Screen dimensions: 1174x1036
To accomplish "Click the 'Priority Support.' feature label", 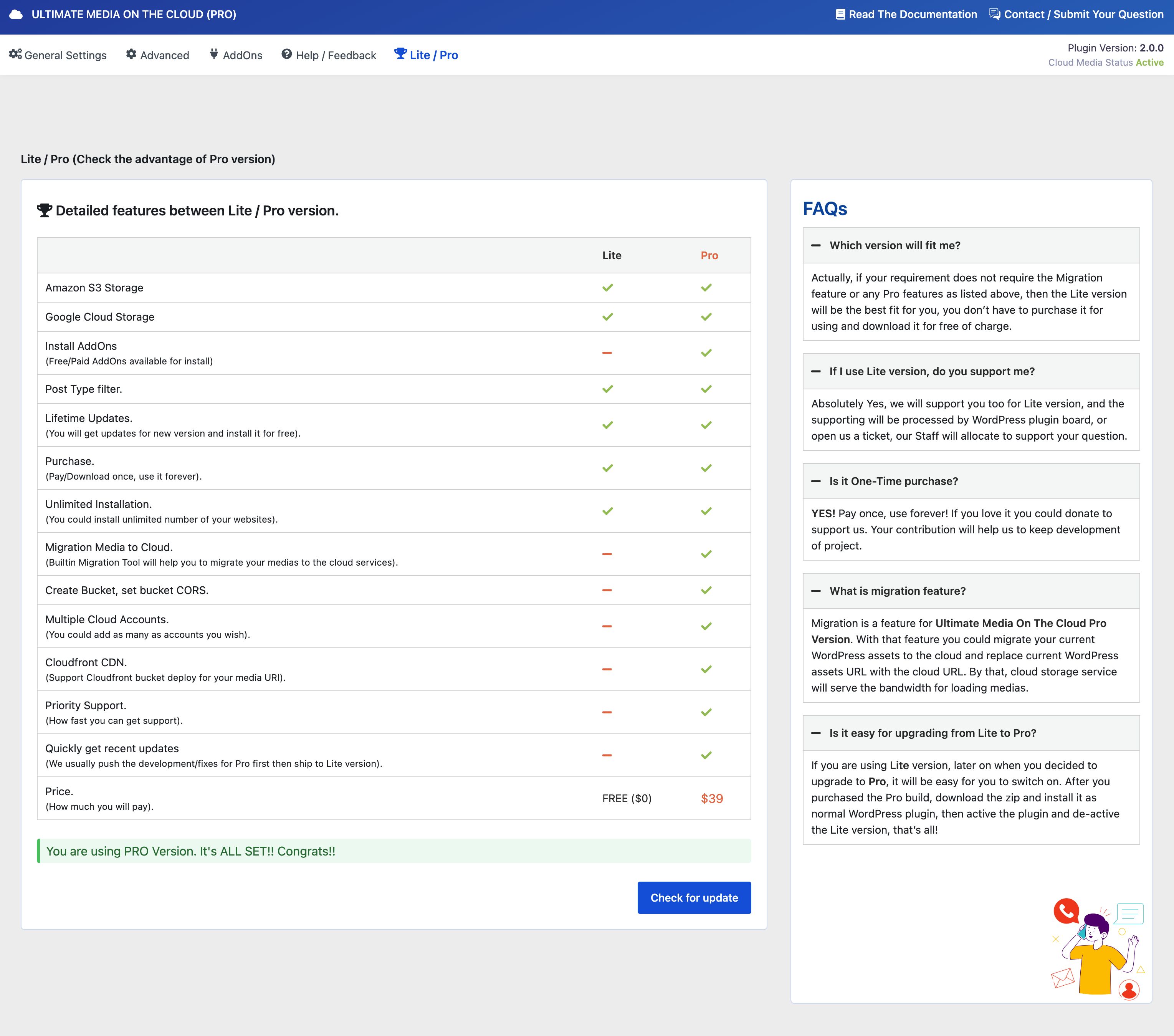I will [86, 705].
